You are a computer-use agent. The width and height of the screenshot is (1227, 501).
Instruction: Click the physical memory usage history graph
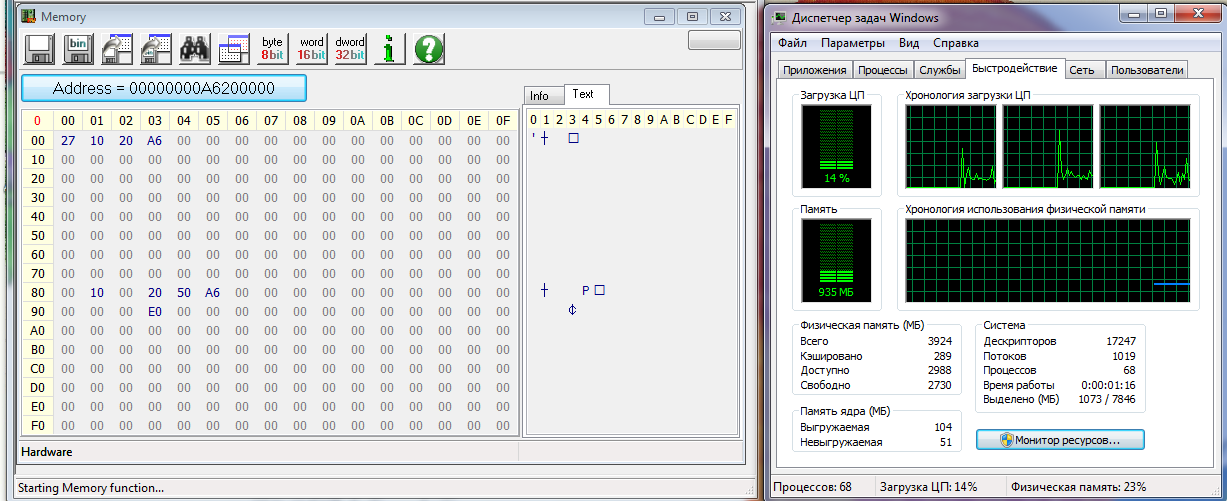coord(1048,262)
